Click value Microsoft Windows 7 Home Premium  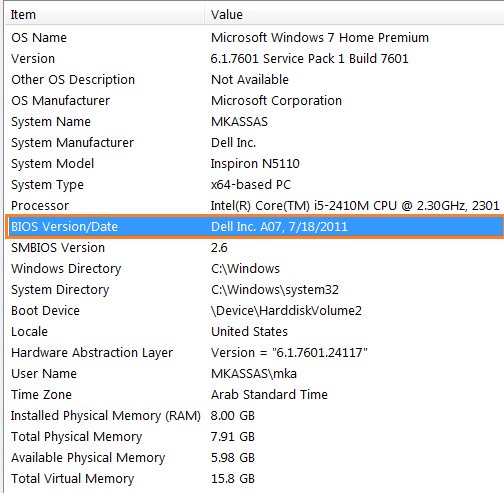coord(320,38)
